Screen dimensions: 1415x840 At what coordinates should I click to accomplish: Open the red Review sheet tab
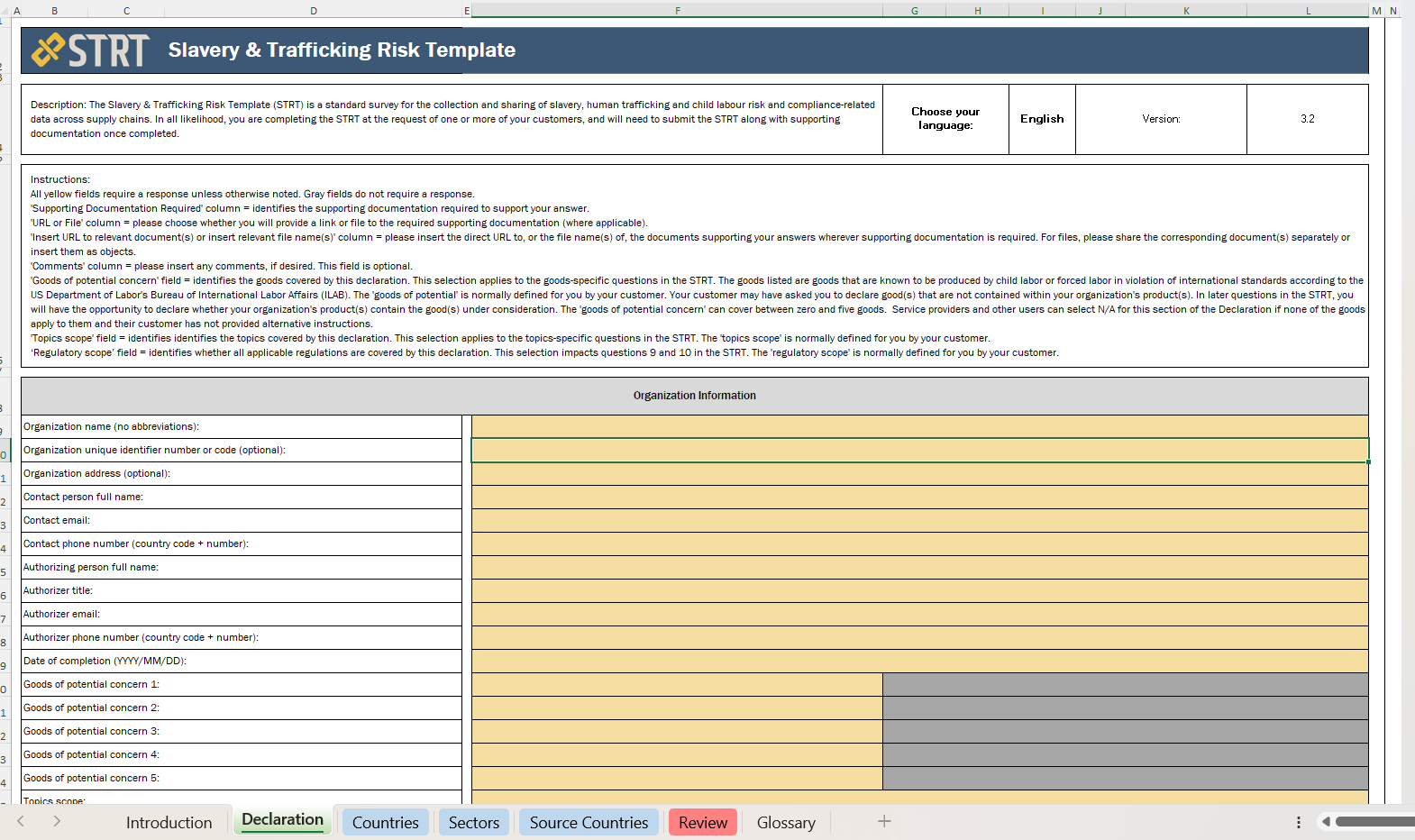[703, 822]
